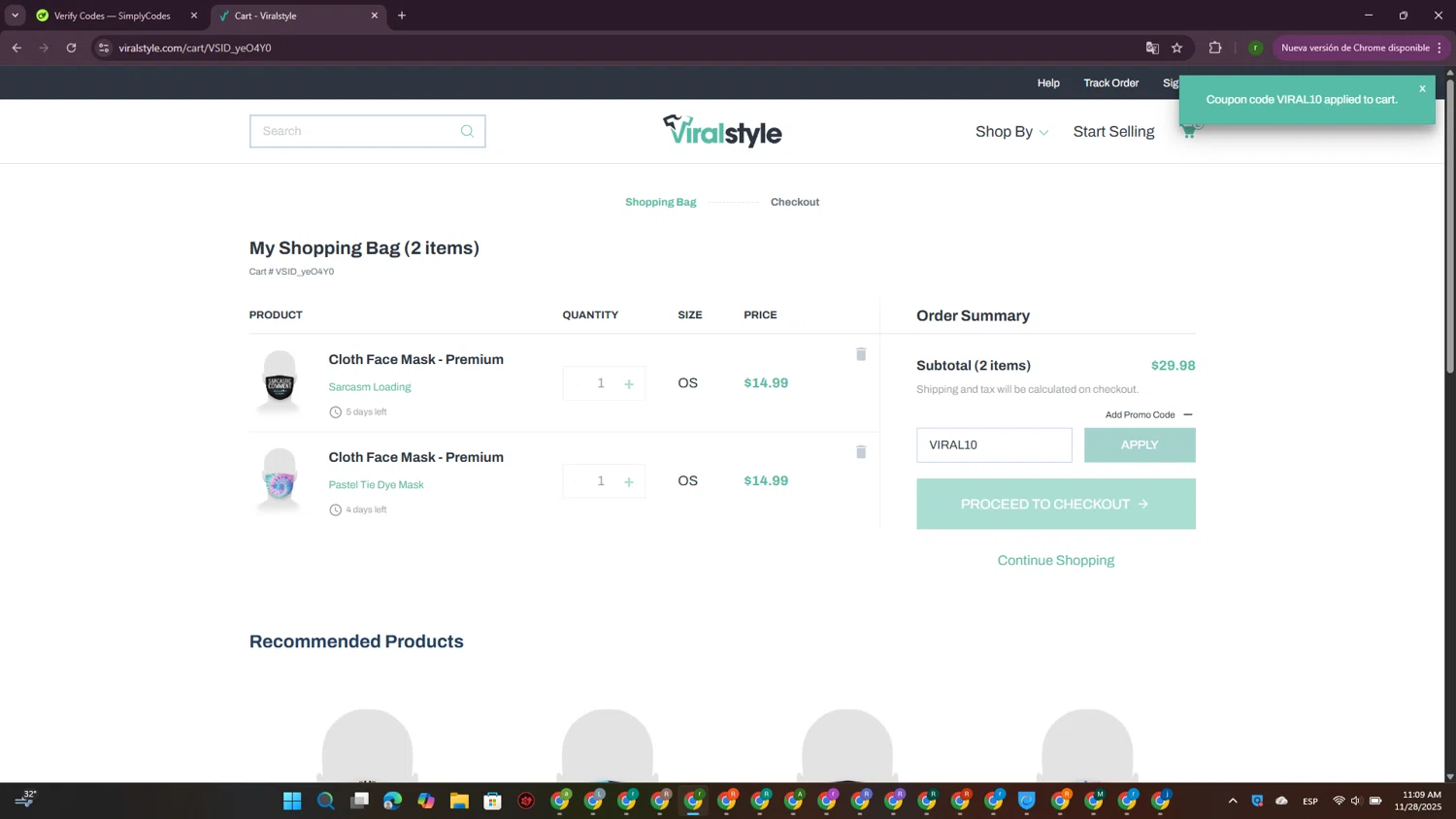
Task: Open Copilot from taskbar
Action: pos(426,801)
